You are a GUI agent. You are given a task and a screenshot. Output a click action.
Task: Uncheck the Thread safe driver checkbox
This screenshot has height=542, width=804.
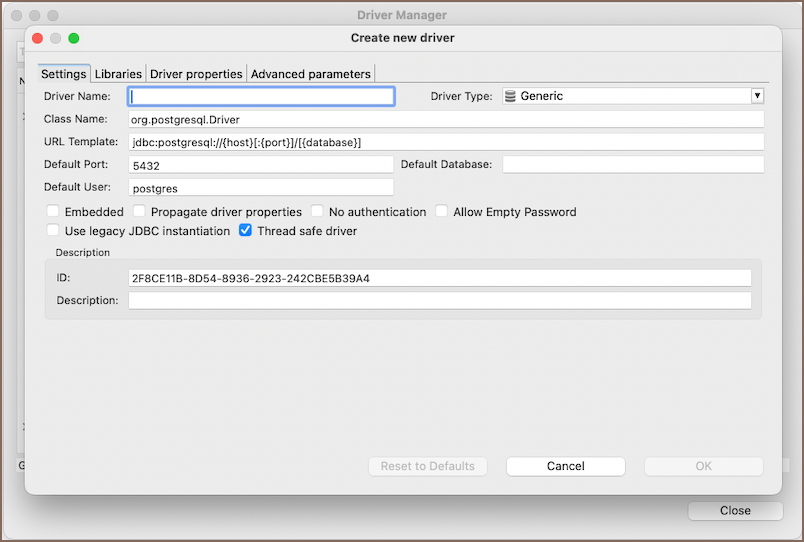click(245, 231)
